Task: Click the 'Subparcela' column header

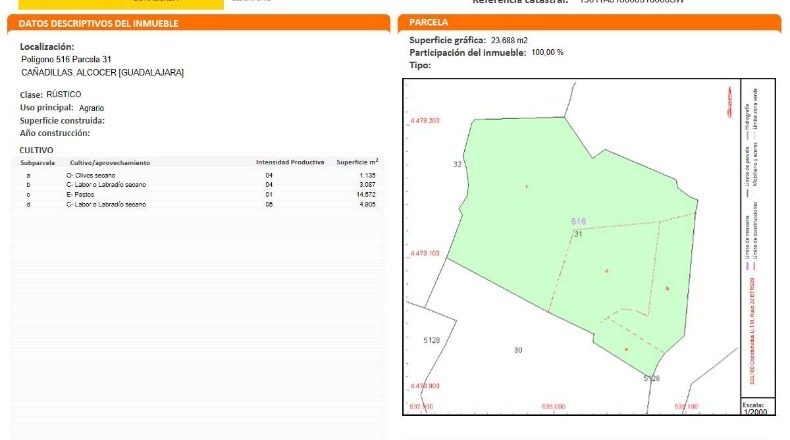Action: [38, 163]
